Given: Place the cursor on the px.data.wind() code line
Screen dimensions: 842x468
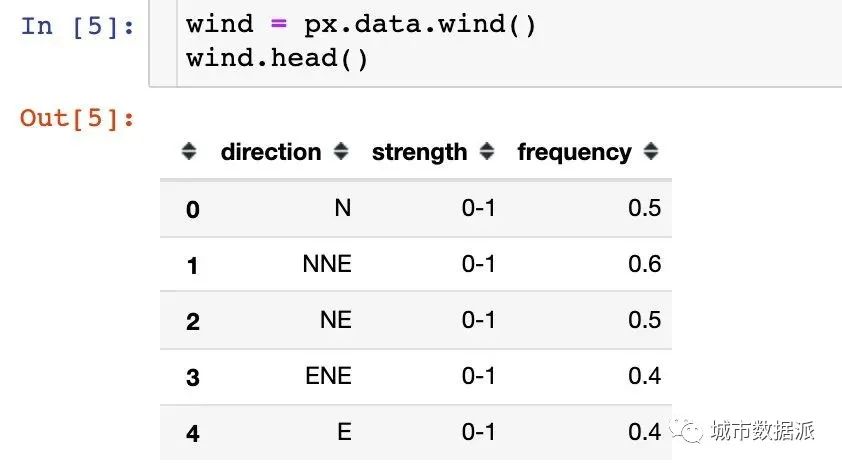Looking at the screenshot, I should (360, 25).
